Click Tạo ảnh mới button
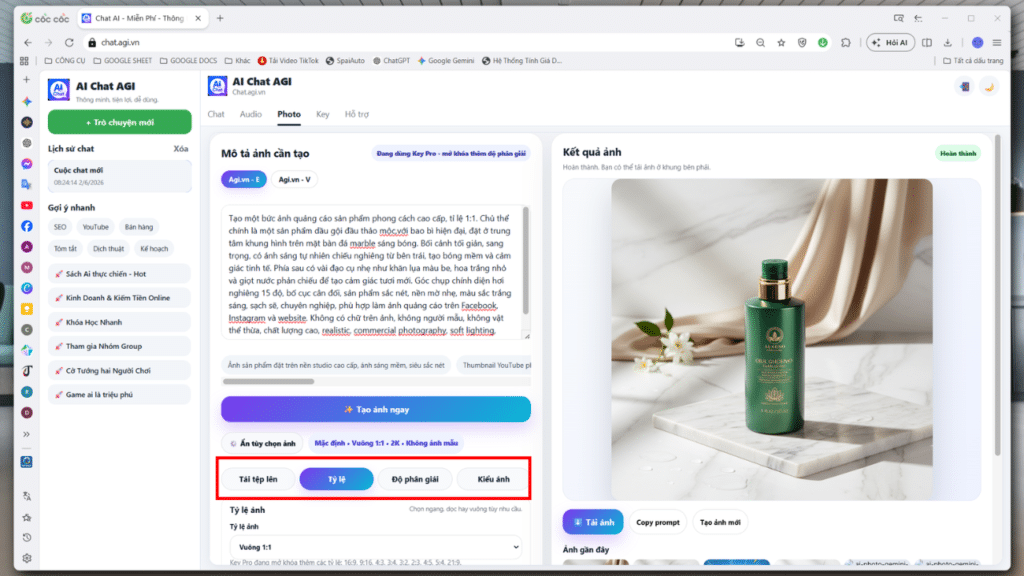Viewport: 1024px width, 576px height. point(720,522)
